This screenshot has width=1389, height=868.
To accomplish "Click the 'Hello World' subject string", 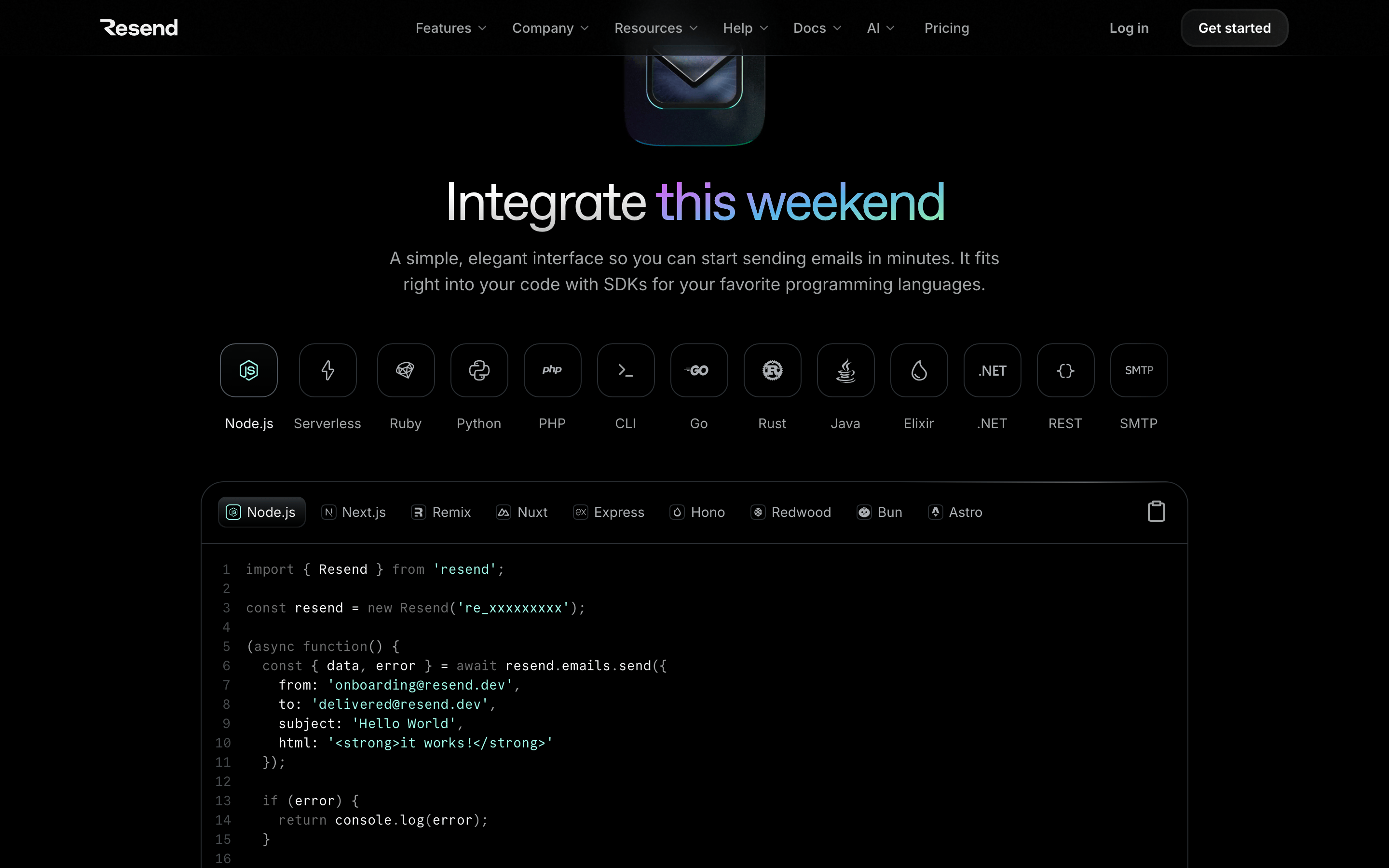I will click(404, 723).
